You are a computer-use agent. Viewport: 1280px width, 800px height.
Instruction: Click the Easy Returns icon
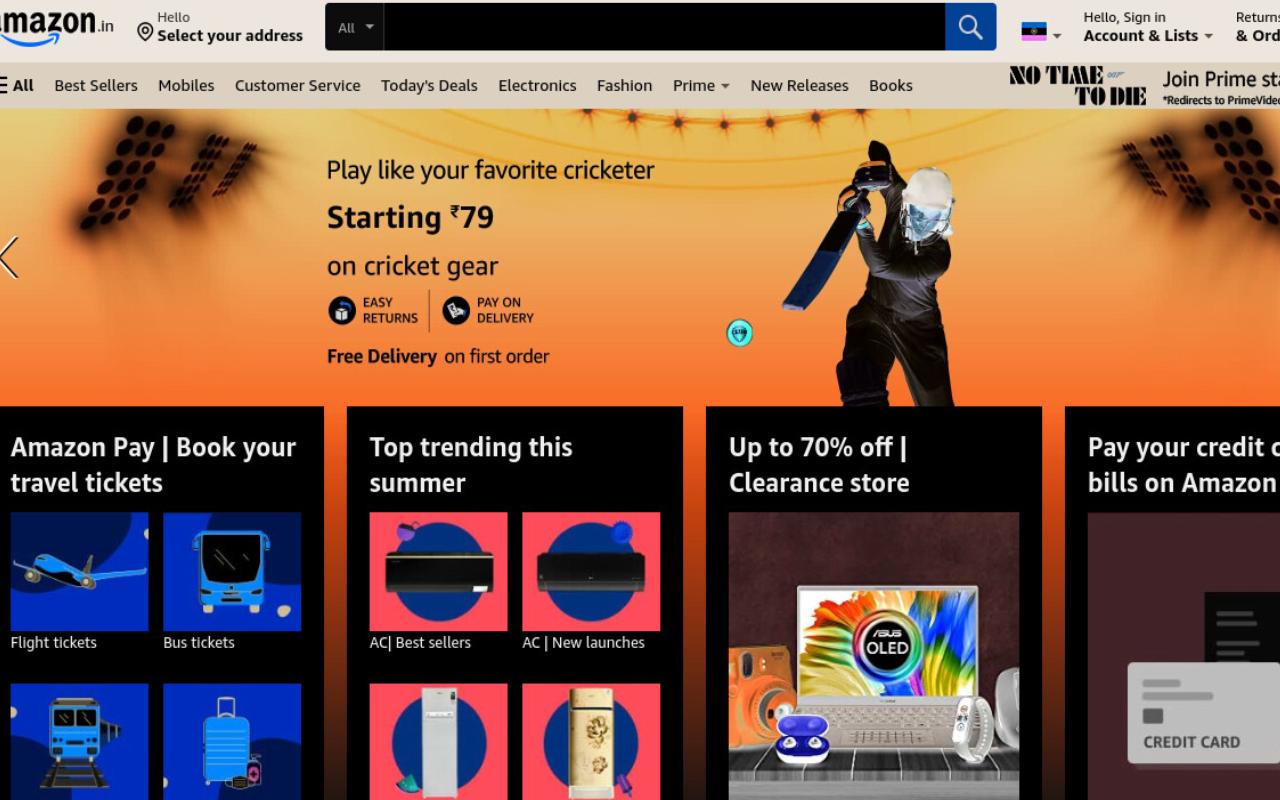[342, 310]
